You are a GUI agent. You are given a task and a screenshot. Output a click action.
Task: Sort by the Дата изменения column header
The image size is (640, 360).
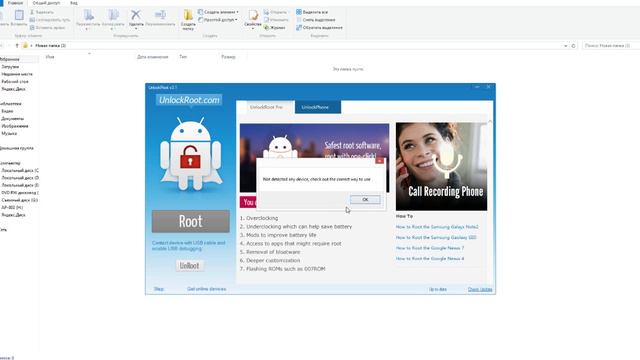(x=153, y=57)
